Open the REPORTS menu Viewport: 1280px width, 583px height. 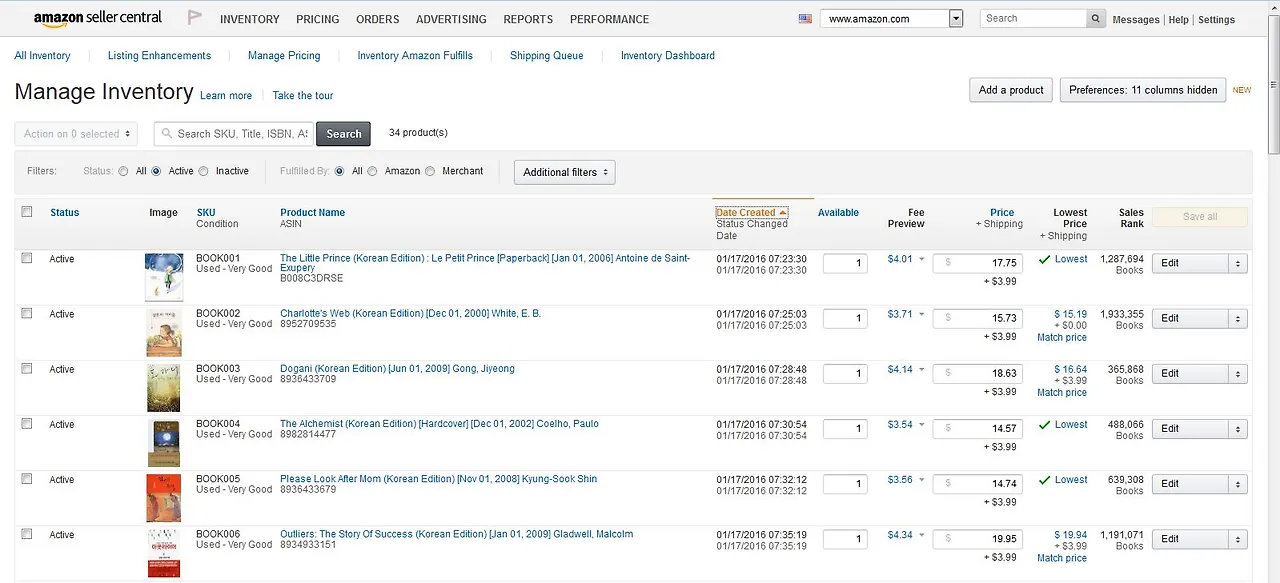tap(528, 19)
